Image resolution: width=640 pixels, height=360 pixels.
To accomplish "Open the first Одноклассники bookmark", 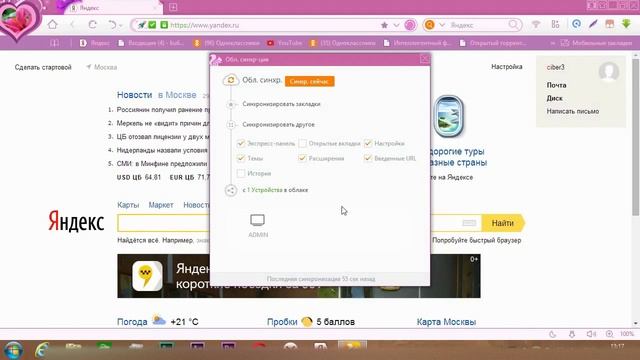I will [x=227, y=43].
